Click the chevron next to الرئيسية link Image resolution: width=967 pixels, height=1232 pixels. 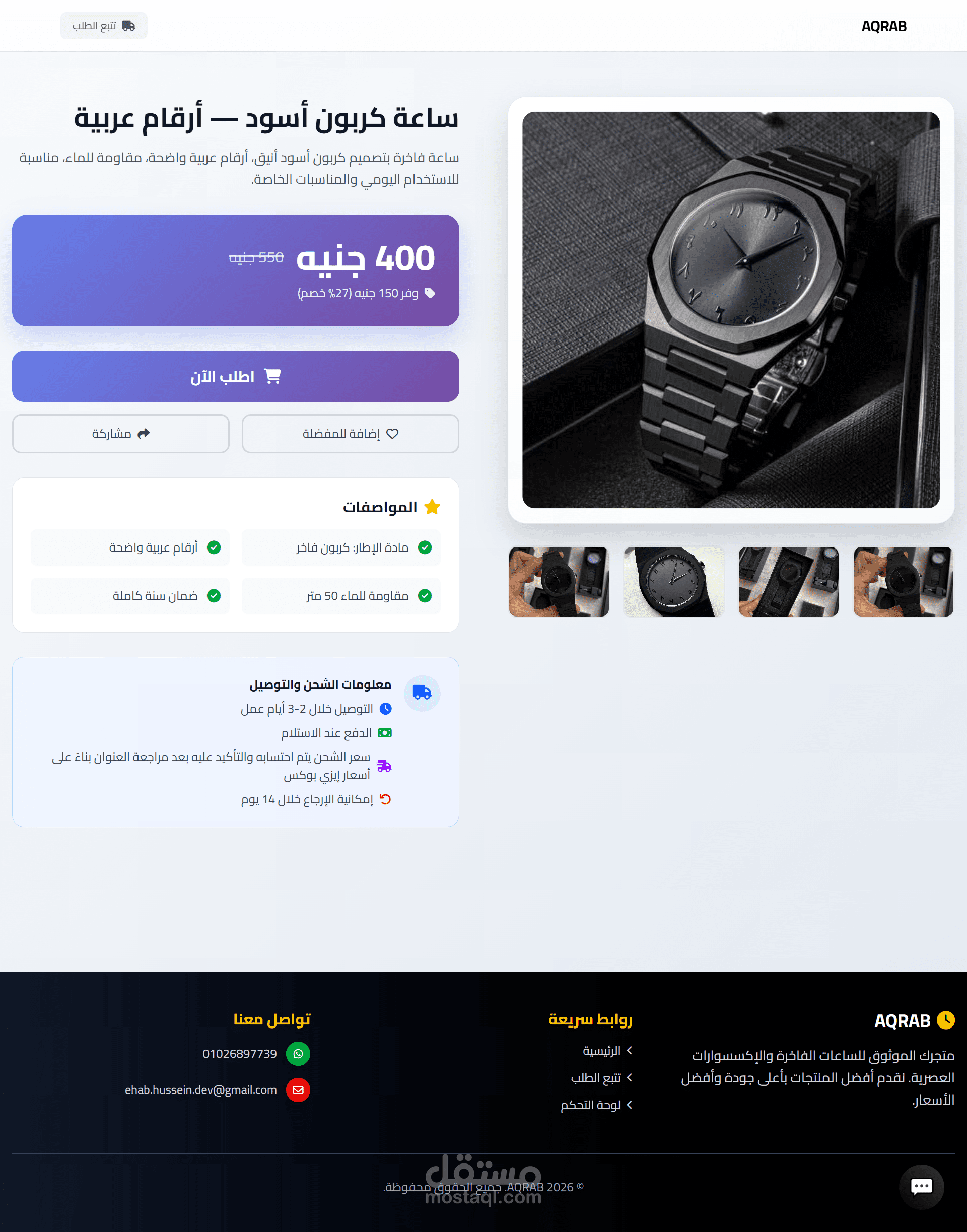click(629, 1051)
